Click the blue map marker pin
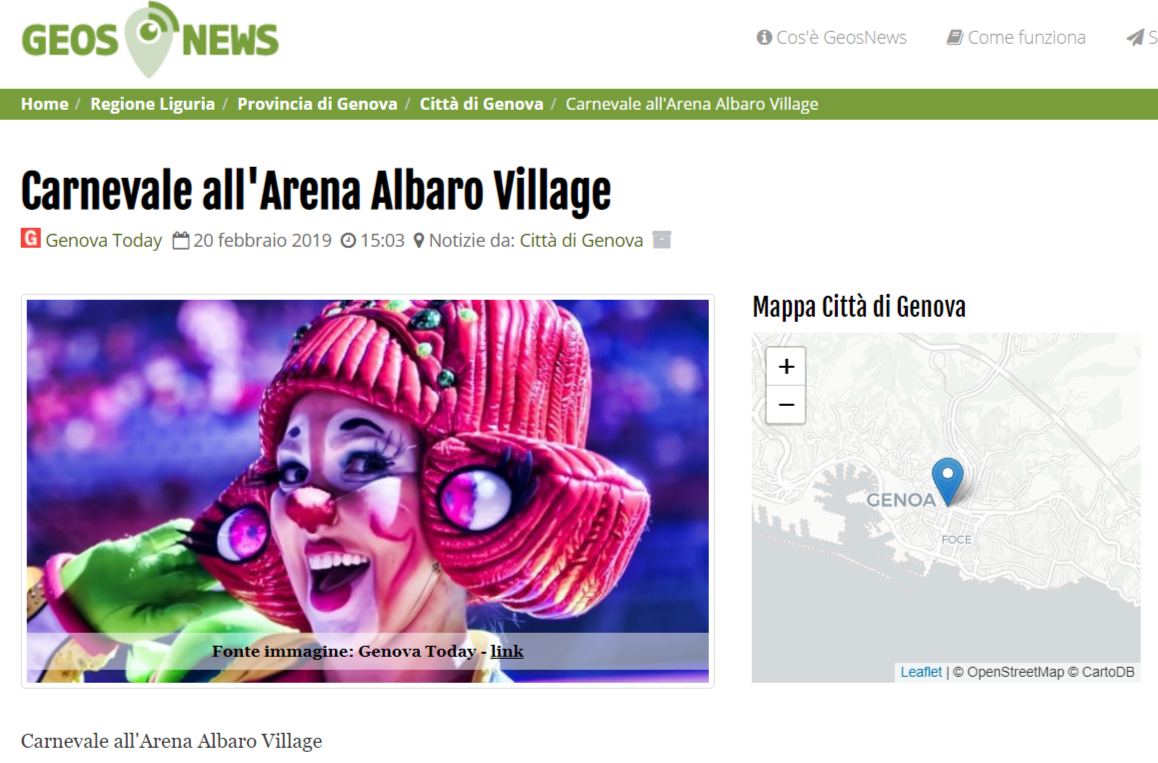This screenshot has width=1158, height=763. (948, 481)
